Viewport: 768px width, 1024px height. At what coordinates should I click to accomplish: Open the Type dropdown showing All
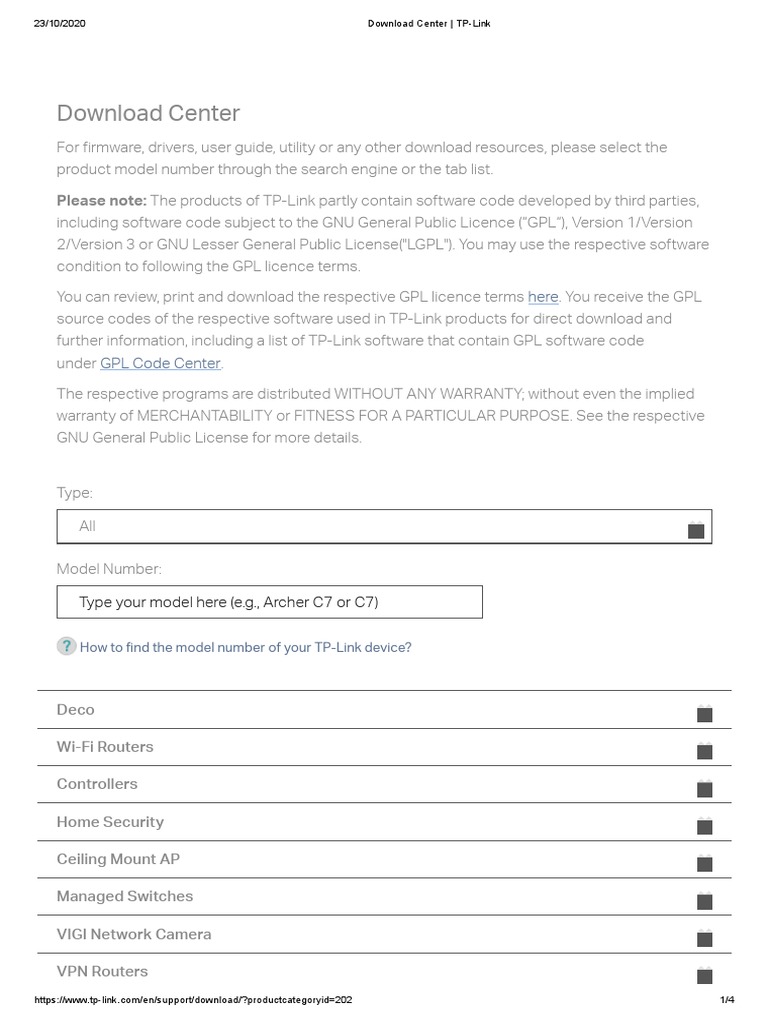pos(384,526)
